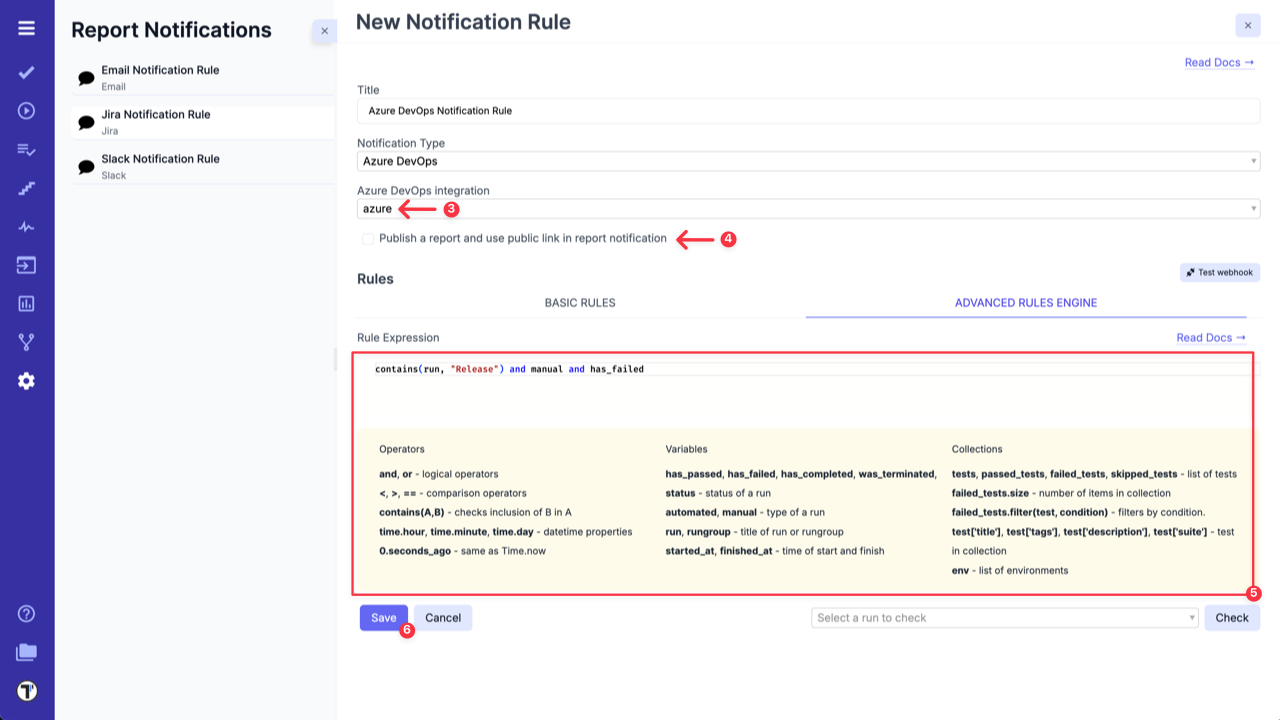Open test plans from the sidebar list icon
Viewport: 1280px width, 720px height.
click(26, 149)
